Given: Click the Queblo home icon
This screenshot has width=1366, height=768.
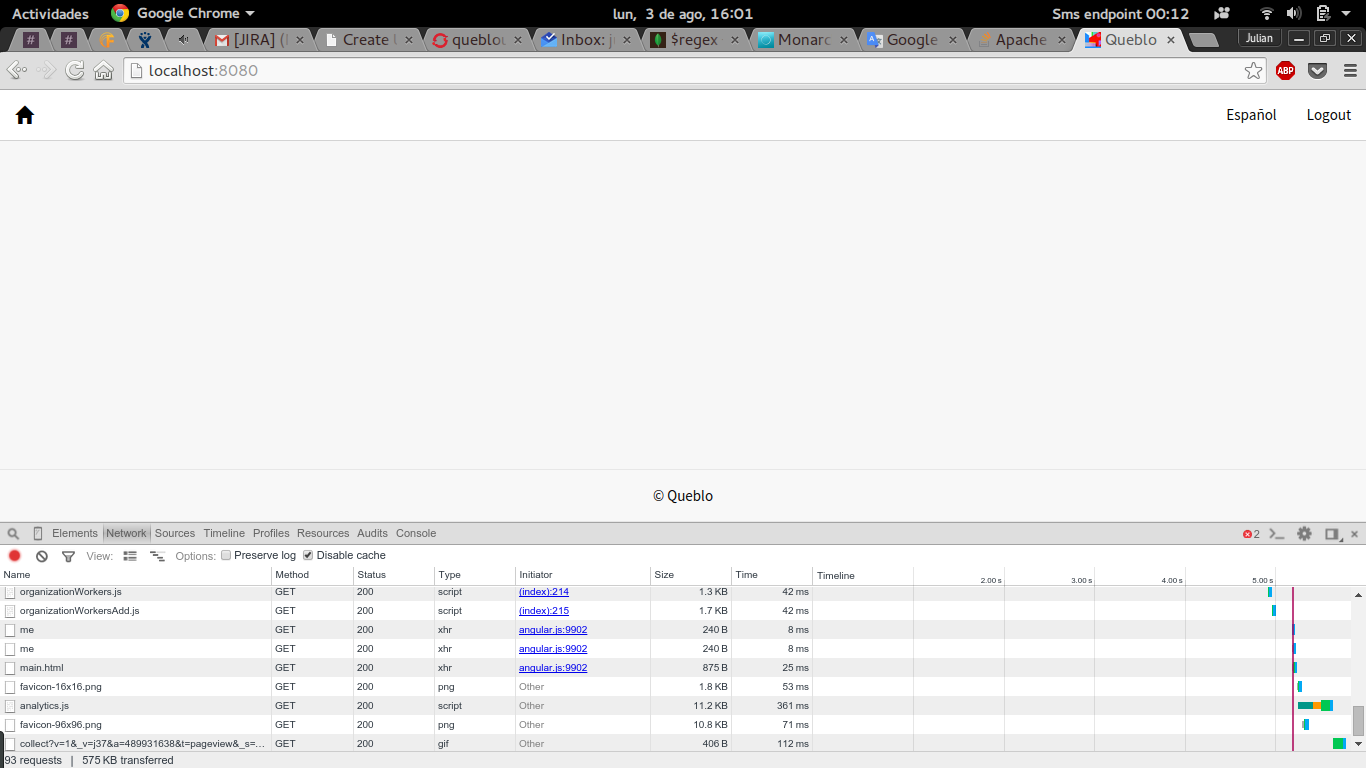Looking at the screenshot, I should pyautogui.click(x=25, y=115).
